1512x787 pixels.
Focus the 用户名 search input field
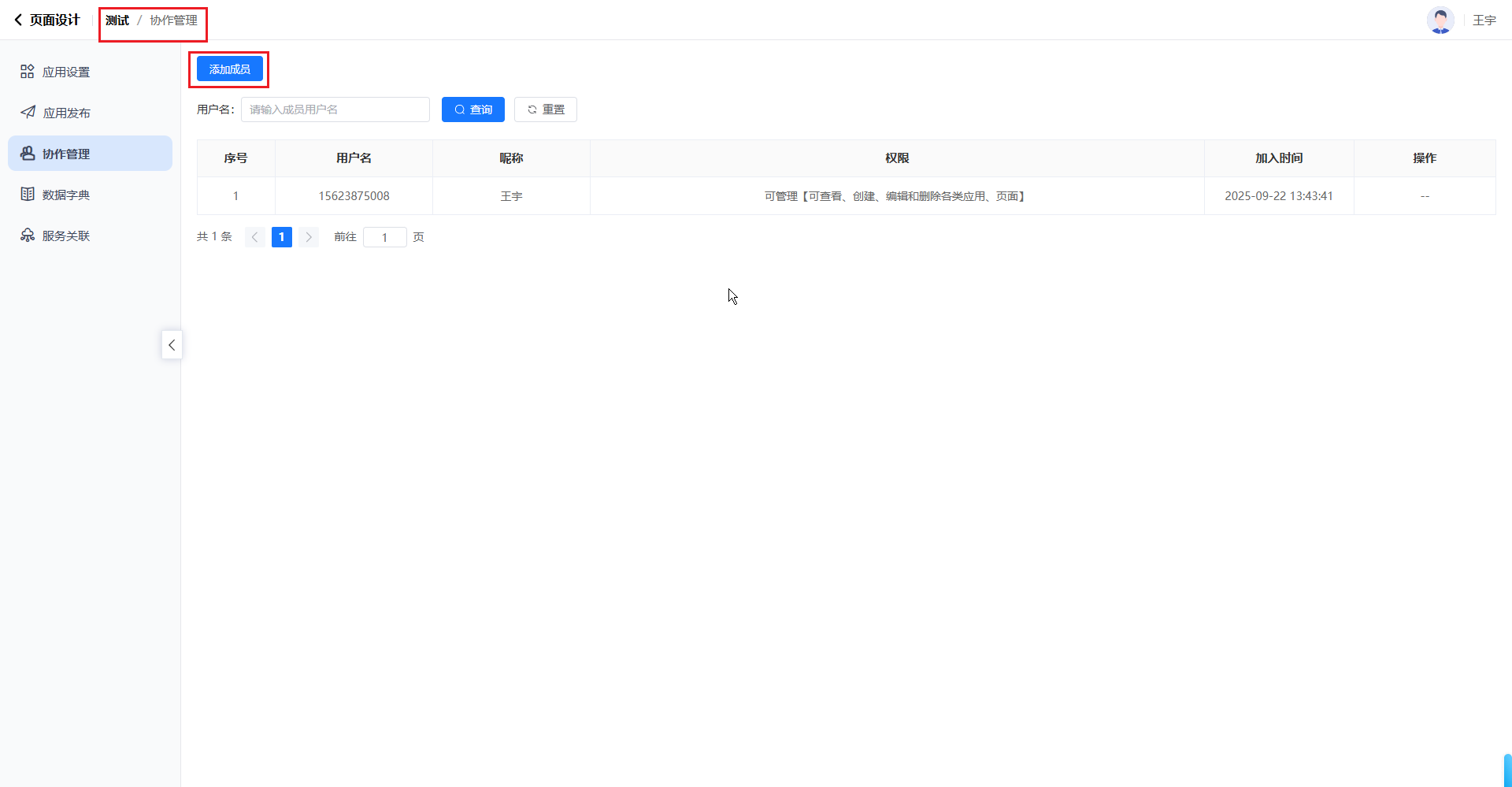coord(335,110)
